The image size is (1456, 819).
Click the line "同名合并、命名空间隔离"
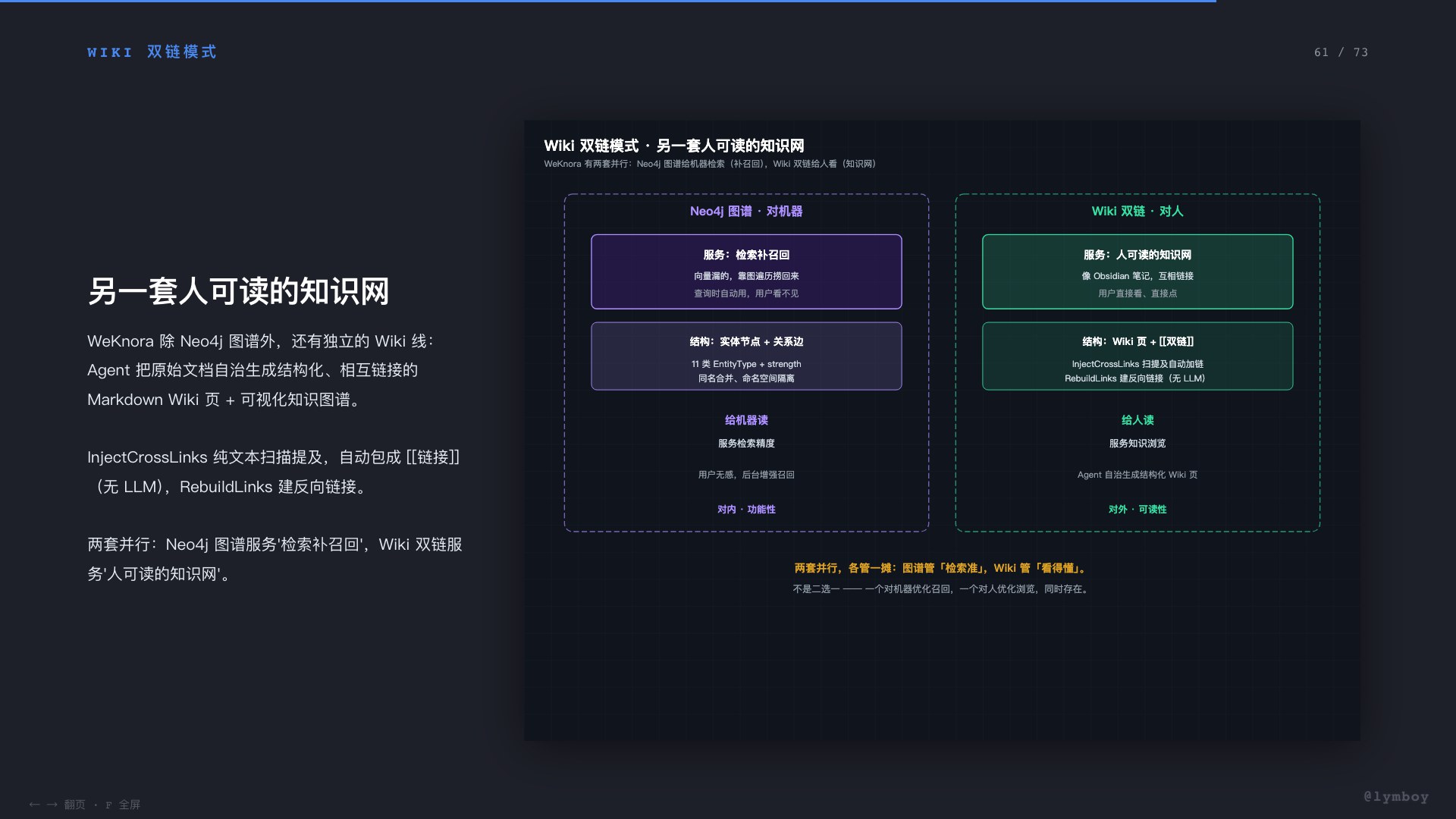tap(746, 378)
